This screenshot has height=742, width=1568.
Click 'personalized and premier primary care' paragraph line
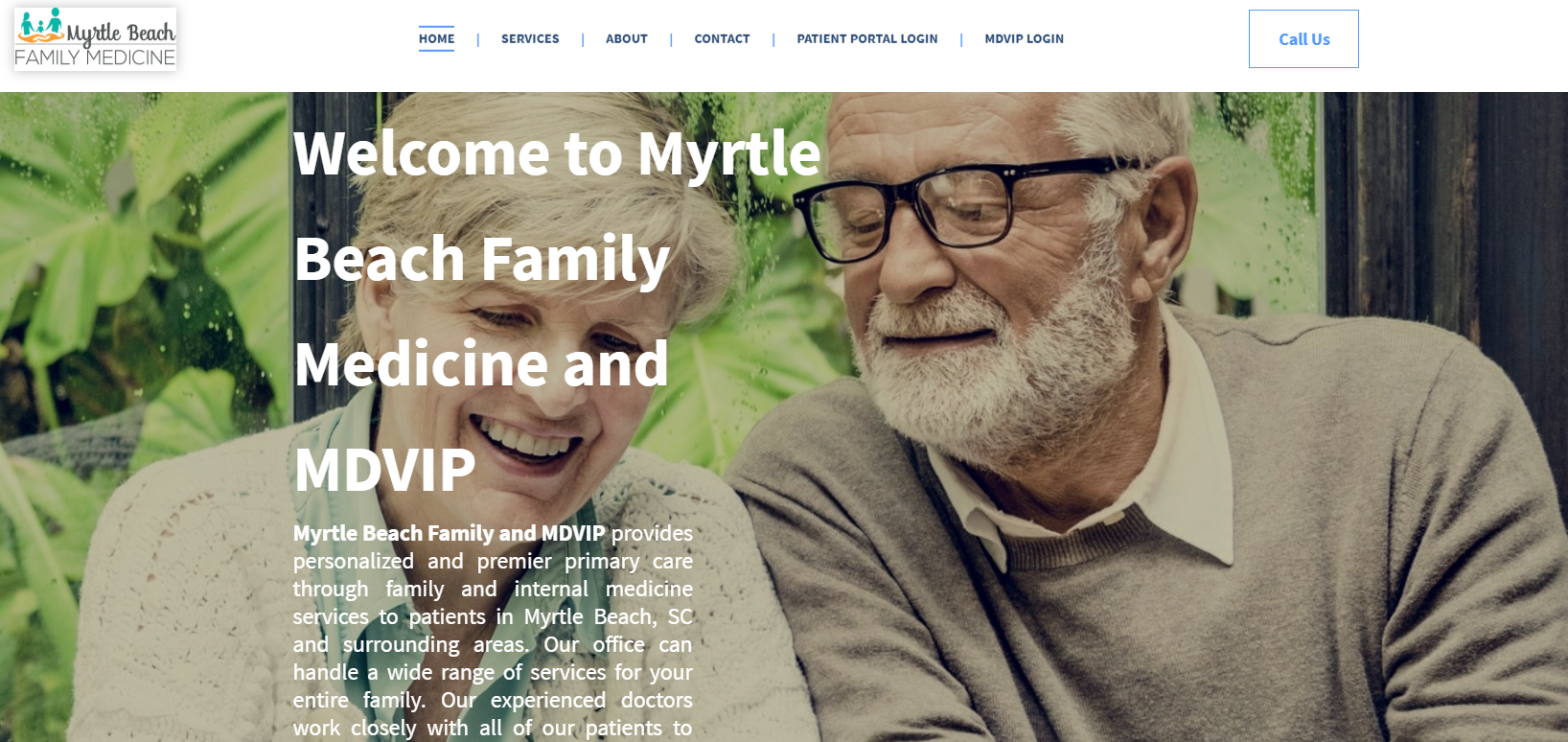493,561
